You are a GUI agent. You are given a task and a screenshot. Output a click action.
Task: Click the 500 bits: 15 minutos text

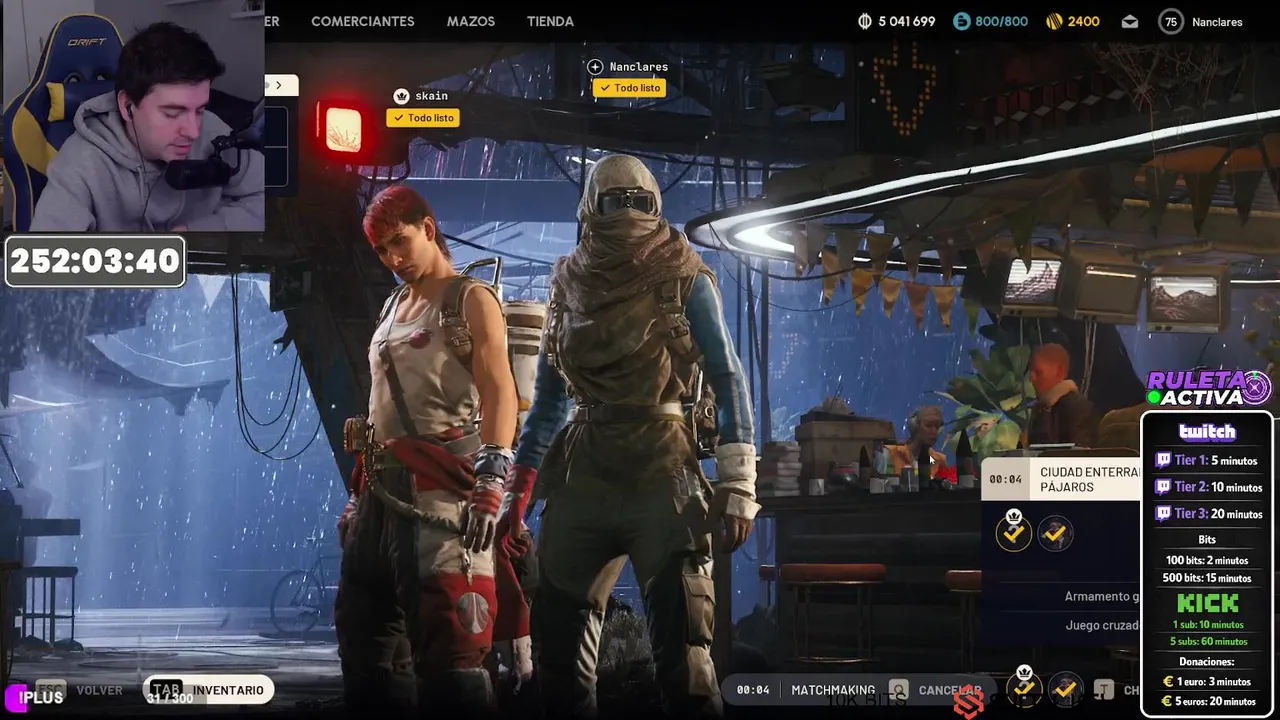click(x=1207, y=578)
